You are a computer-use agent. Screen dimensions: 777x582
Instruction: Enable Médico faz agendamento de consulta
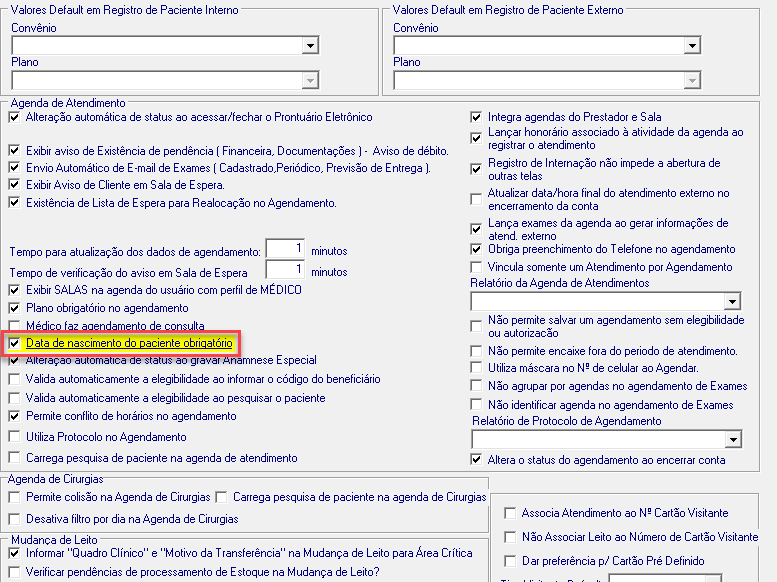[14, 326]
